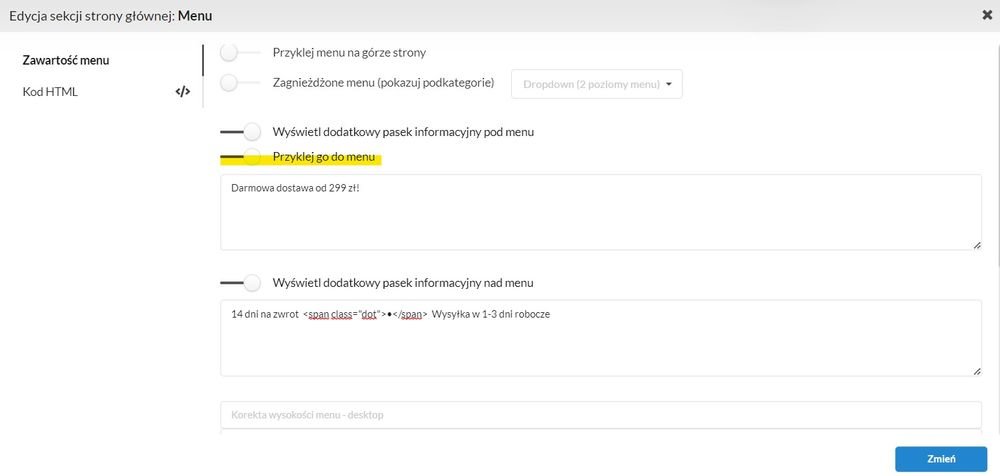Click label 'Wyświetl dodatkowy pasek informacyjny pod menu'

[403, 132]
